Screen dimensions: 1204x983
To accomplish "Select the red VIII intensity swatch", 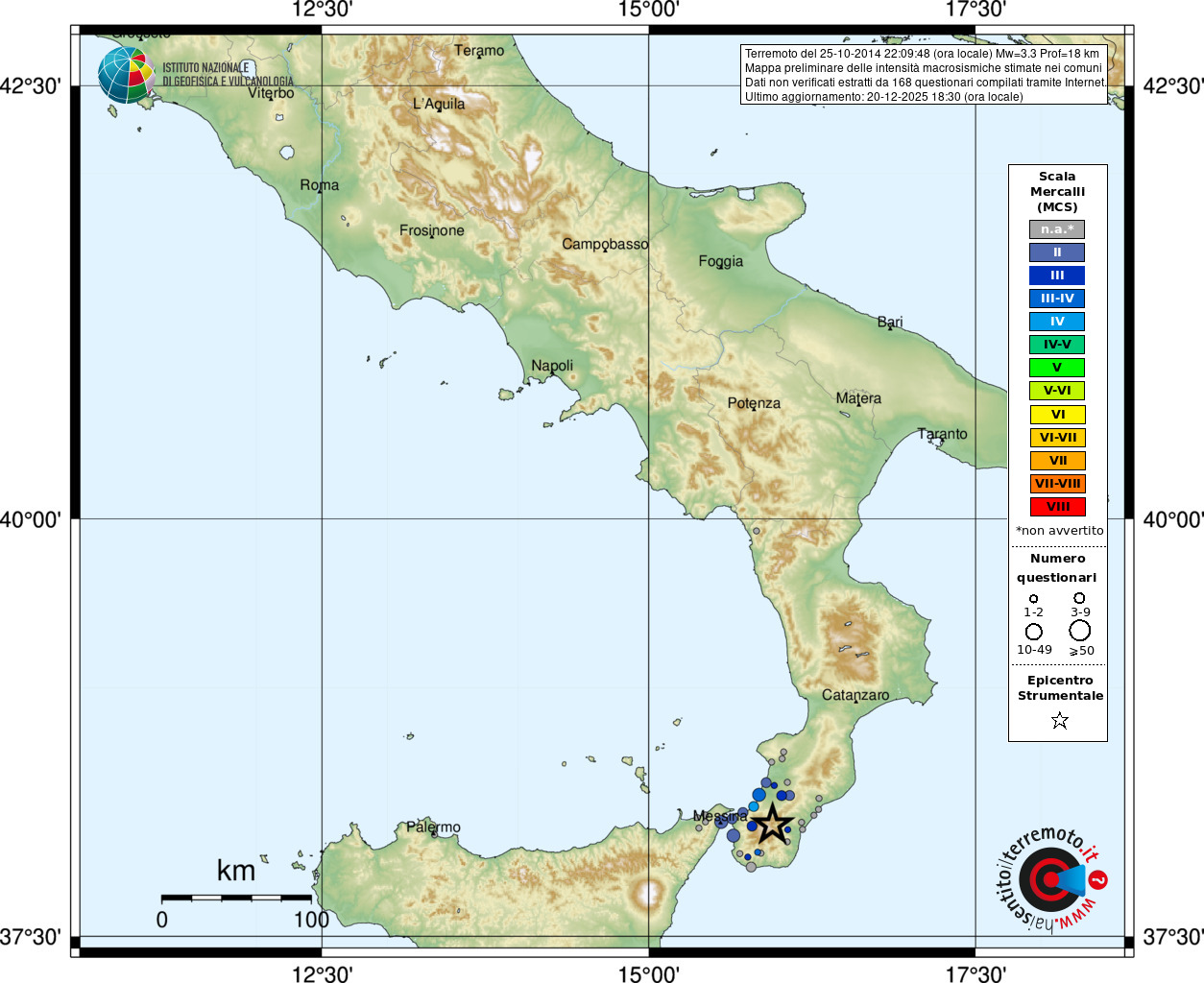I will 1057,507.
